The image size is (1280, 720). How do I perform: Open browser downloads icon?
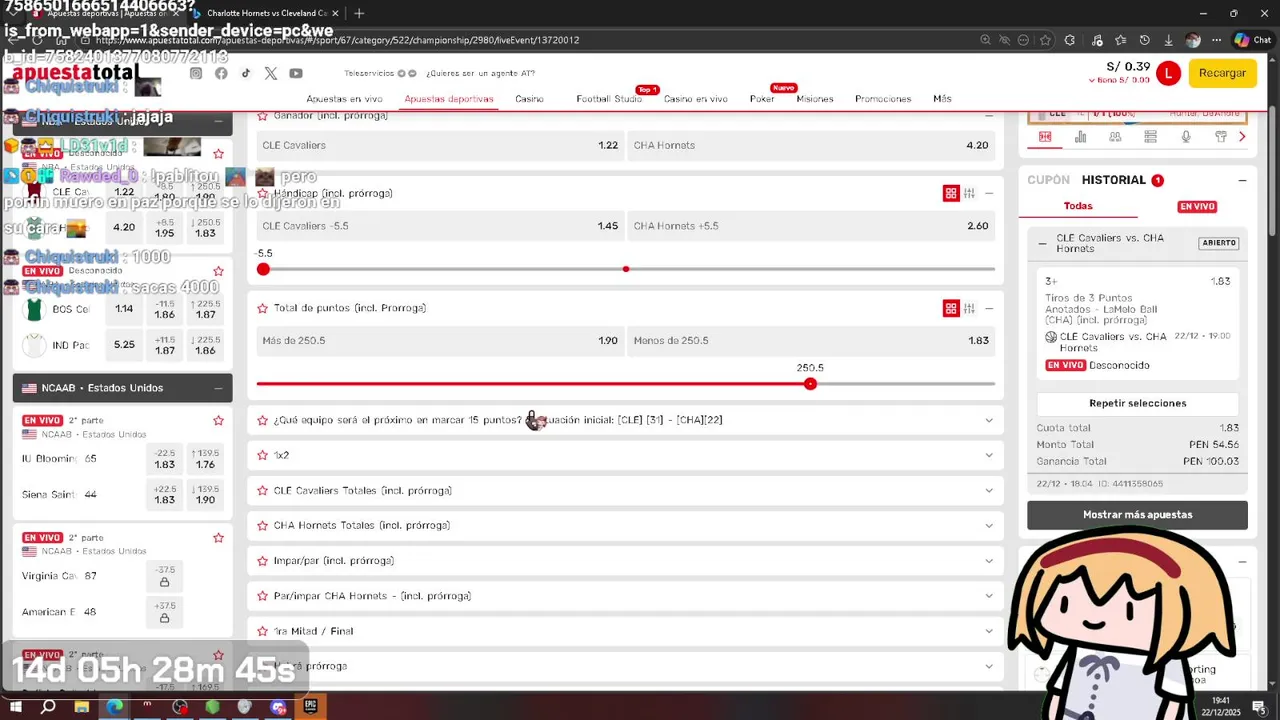click(x=1168, y=40)
